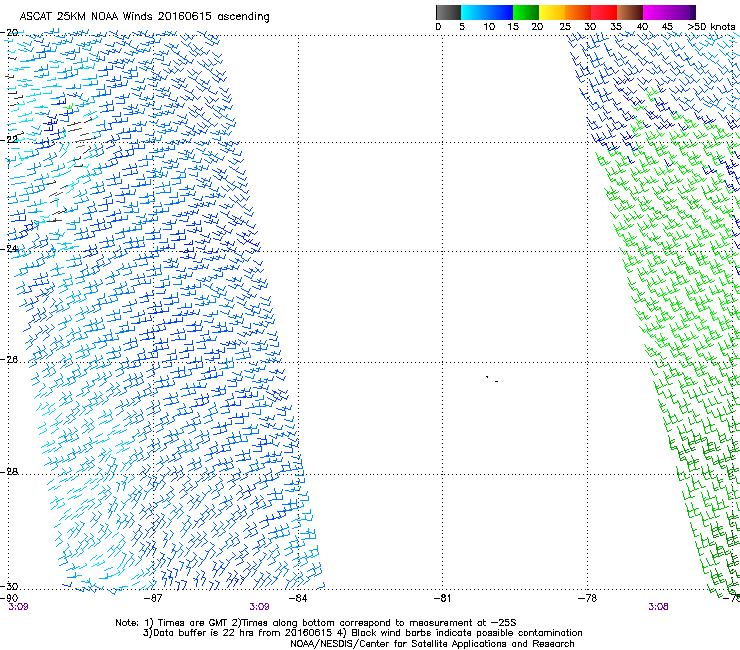740x650 pixels.
Task: Click the '-90' longitude label
Action: (9, 598)
